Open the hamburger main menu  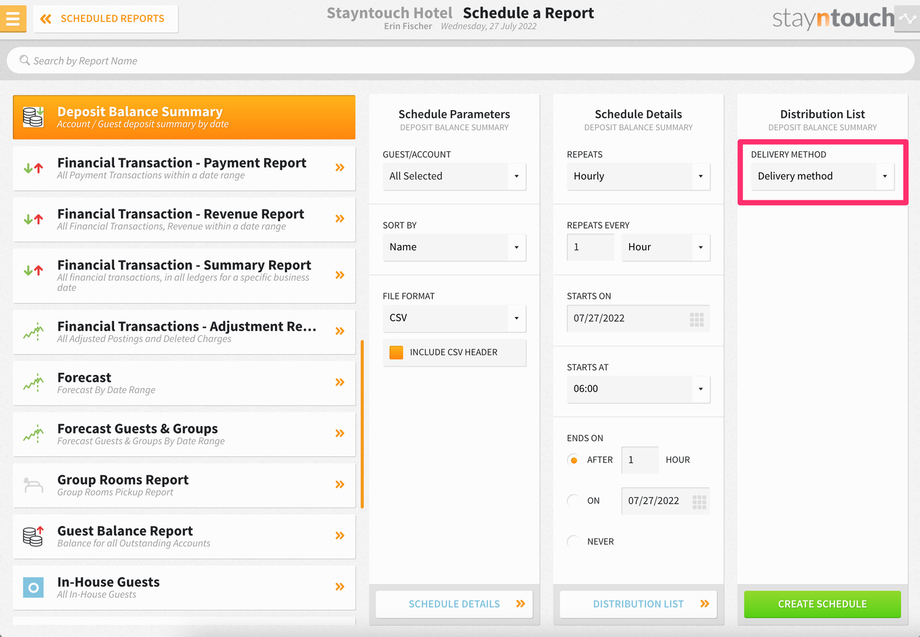12,18
